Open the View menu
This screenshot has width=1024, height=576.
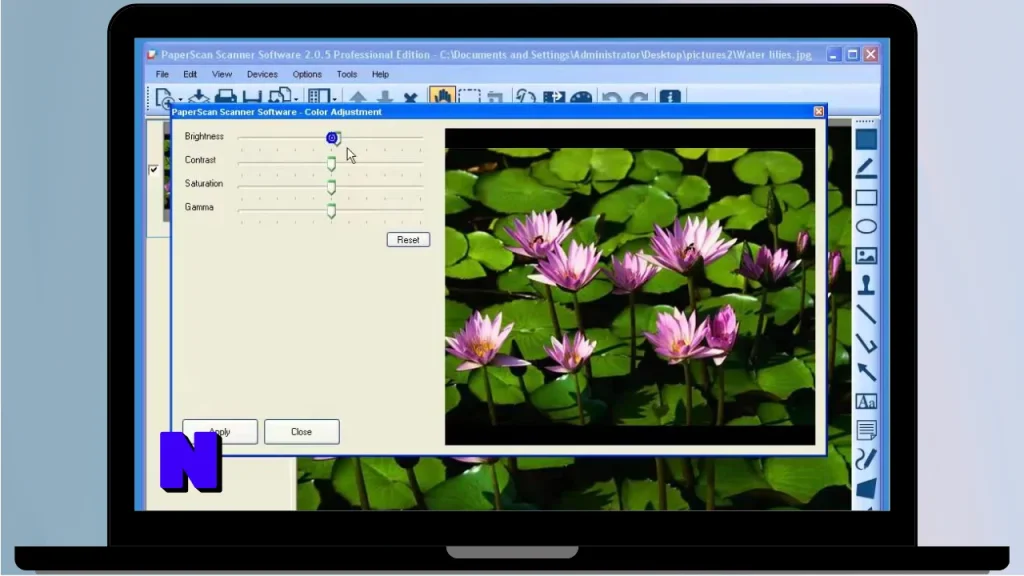(x=222, y=74)
